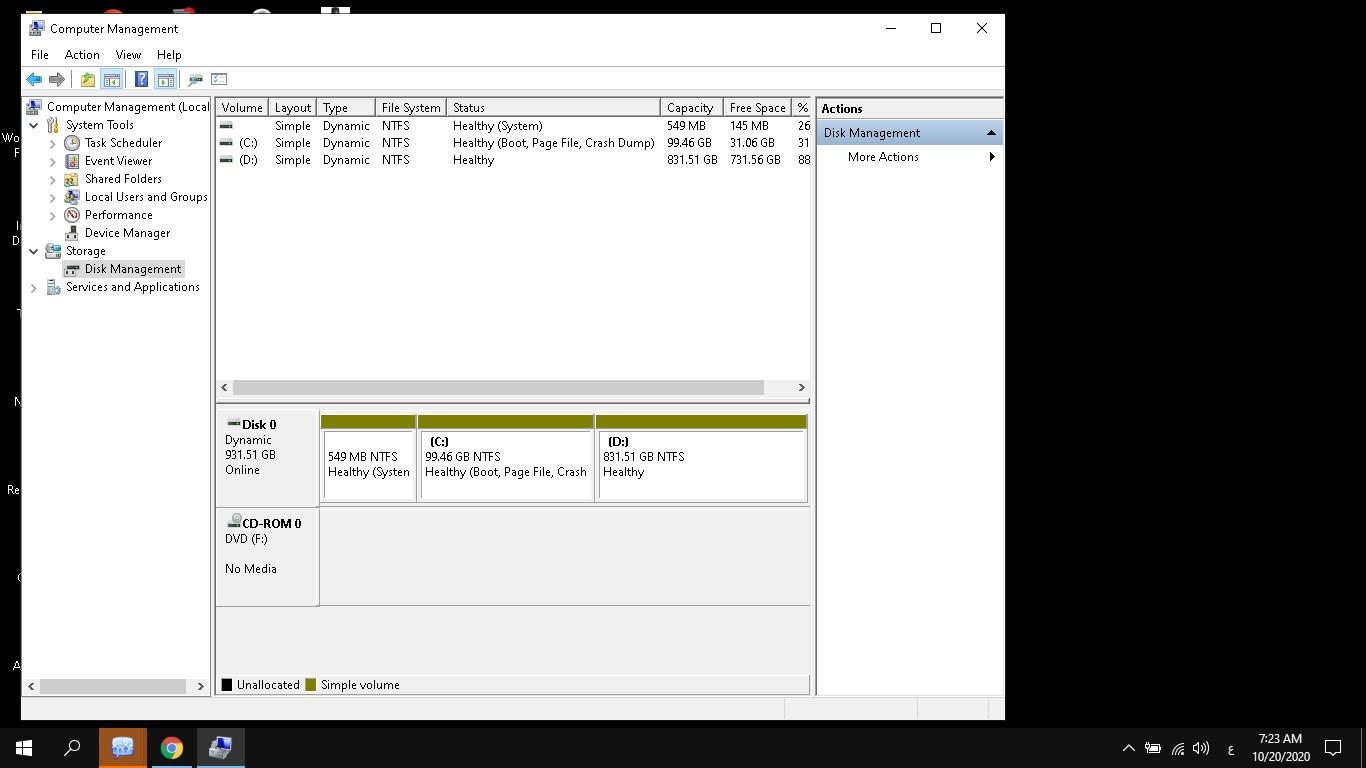Expand Services and Applications node
The image size is (1366, 768).
pos(34,287)
